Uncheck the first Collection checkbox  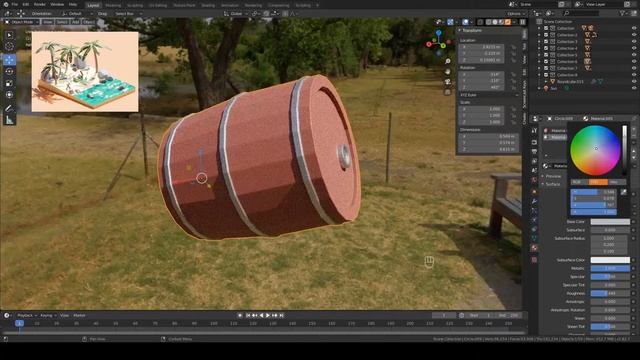click(546, 28)
